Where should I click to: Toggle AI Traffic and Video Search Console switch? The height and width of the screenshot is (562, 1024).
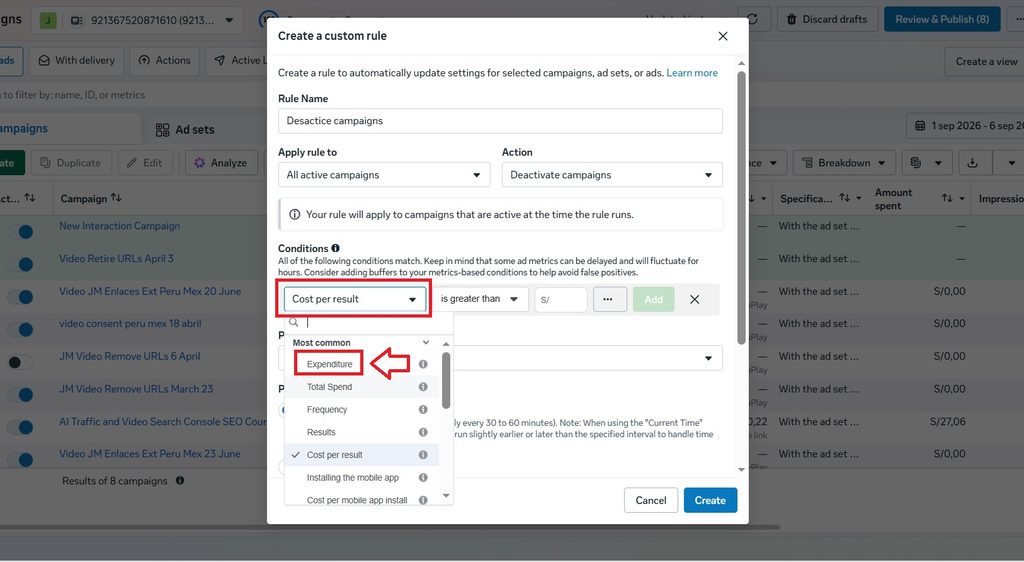pyautogui.click(x=20, y=428)
